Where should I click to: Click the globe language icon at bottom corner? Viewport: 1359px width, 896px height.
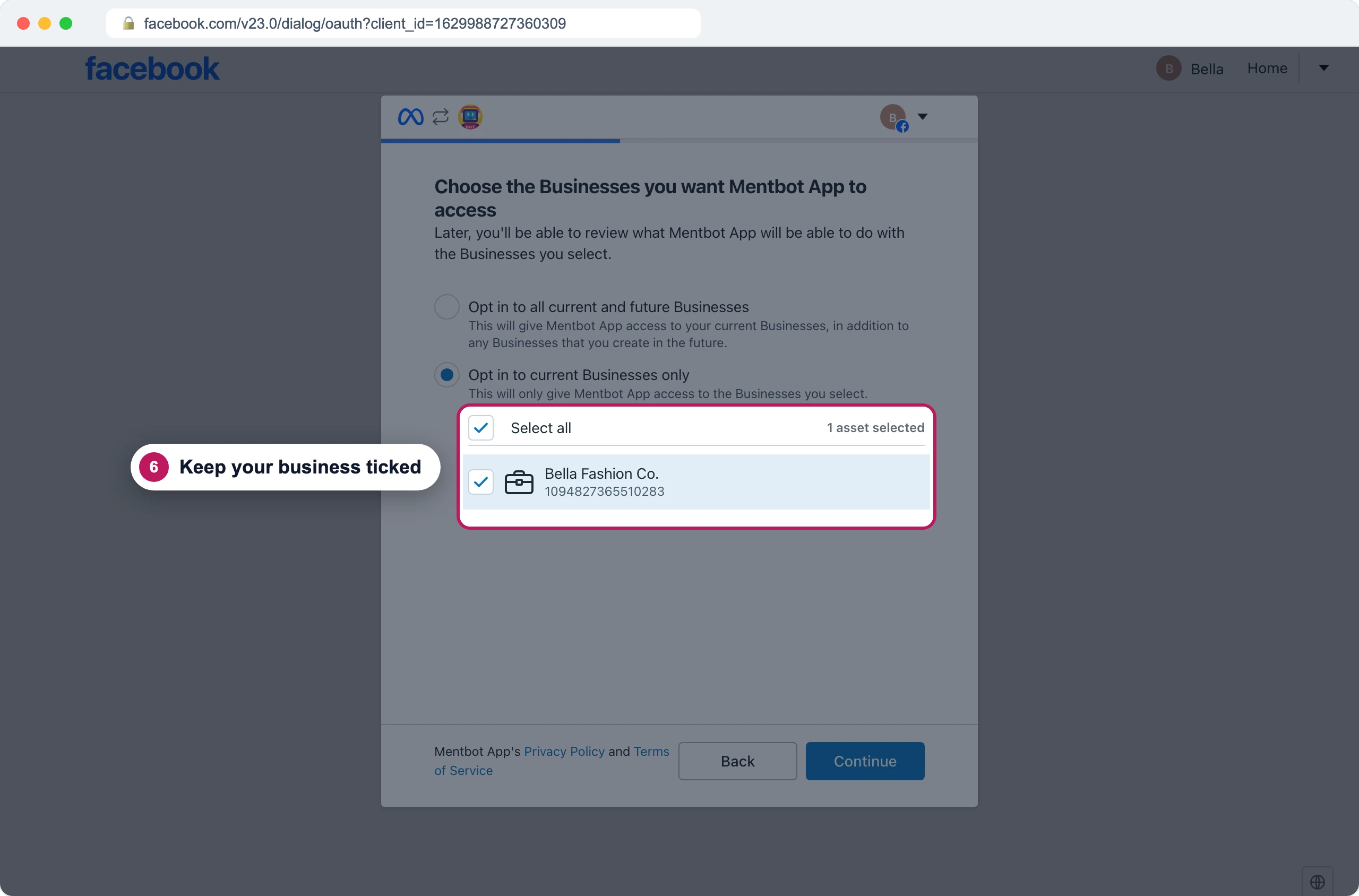(x=1317, y=882)
